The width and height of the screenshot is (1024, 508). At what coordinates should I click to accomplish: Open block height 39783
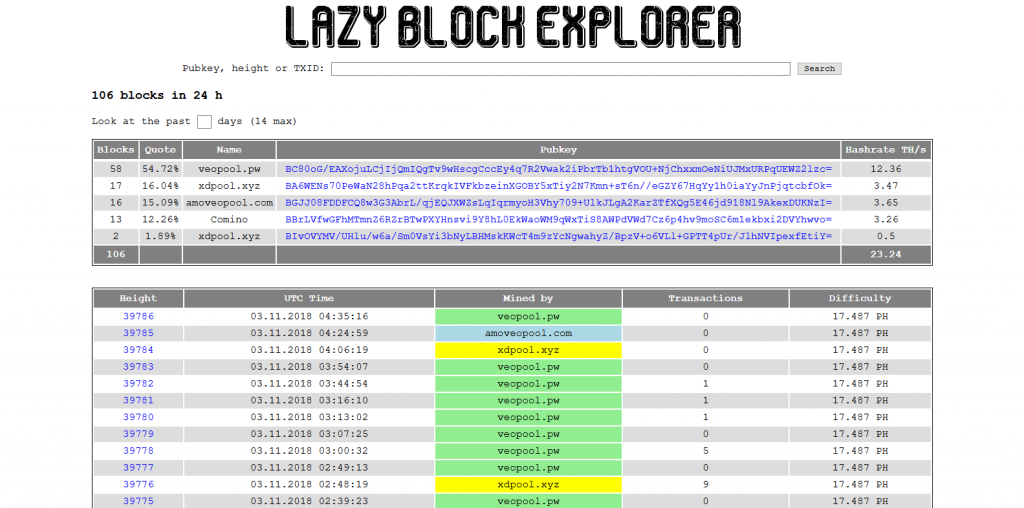(138, 367)
